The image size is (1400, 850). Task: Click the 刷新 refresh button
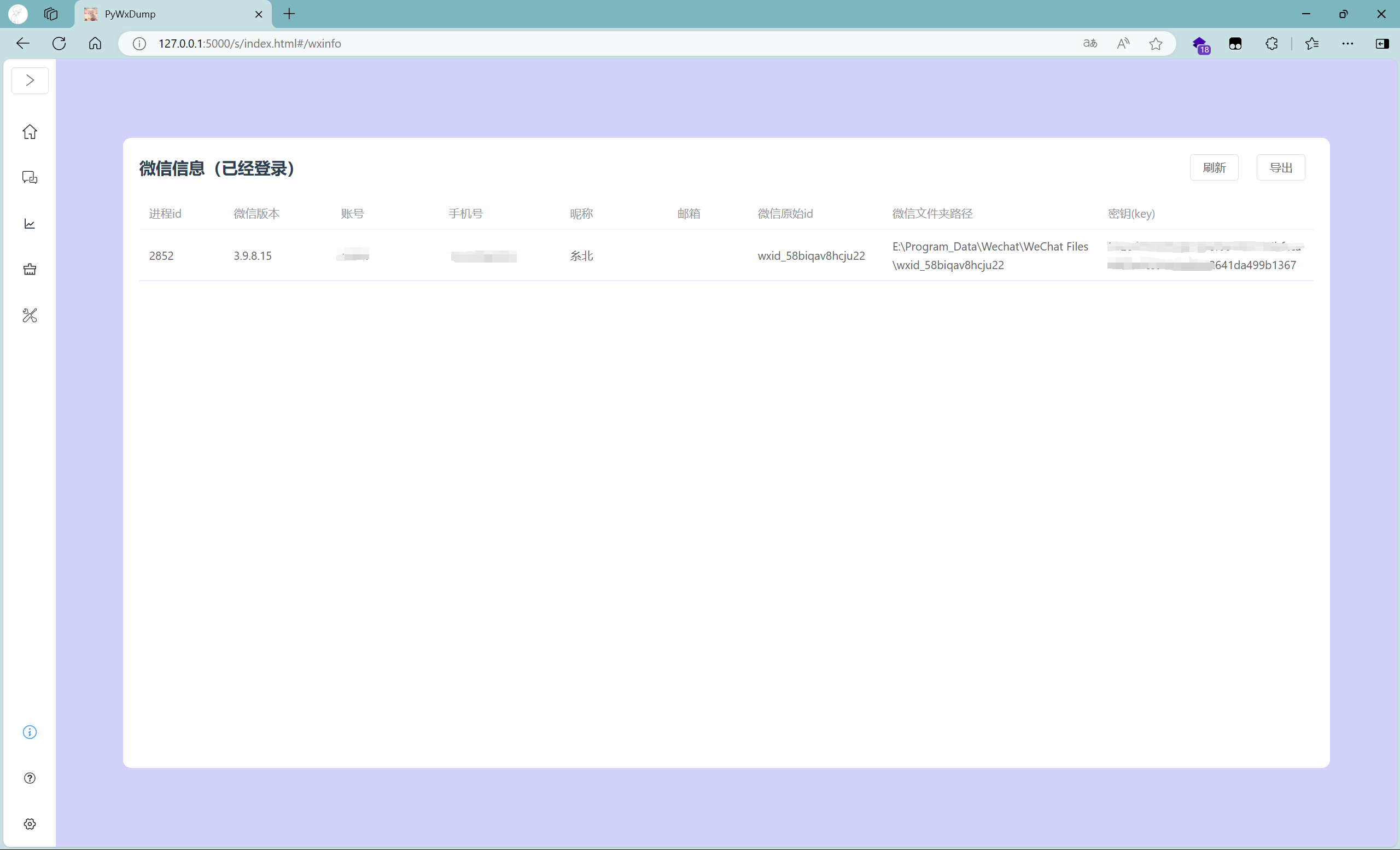click(x=1214, y=167)
